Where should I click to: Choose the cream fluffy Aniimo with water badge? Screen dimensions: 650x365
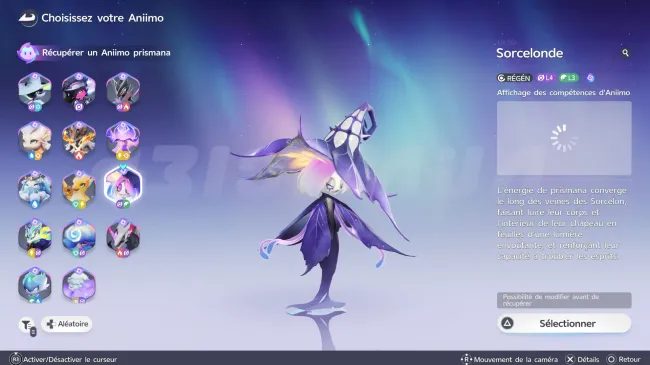point(35,140)
